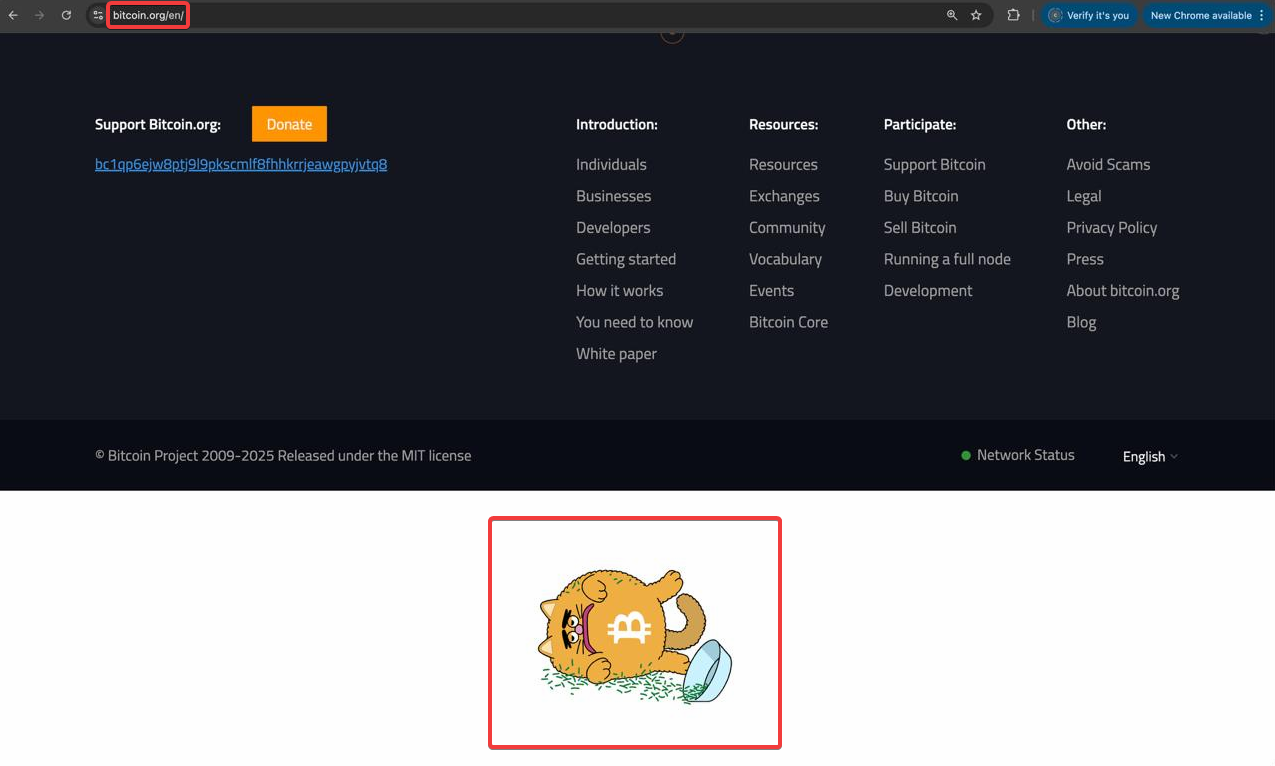Open the Exchanges link
This screenshot has height=766, width=1275.
coord(784,196)
